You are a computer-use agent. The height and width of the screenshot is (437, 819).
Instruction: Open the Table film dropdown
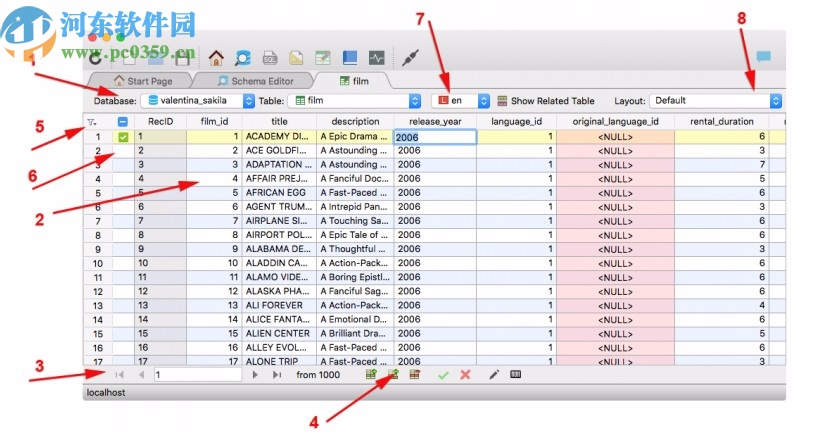(x=355, y=100)
